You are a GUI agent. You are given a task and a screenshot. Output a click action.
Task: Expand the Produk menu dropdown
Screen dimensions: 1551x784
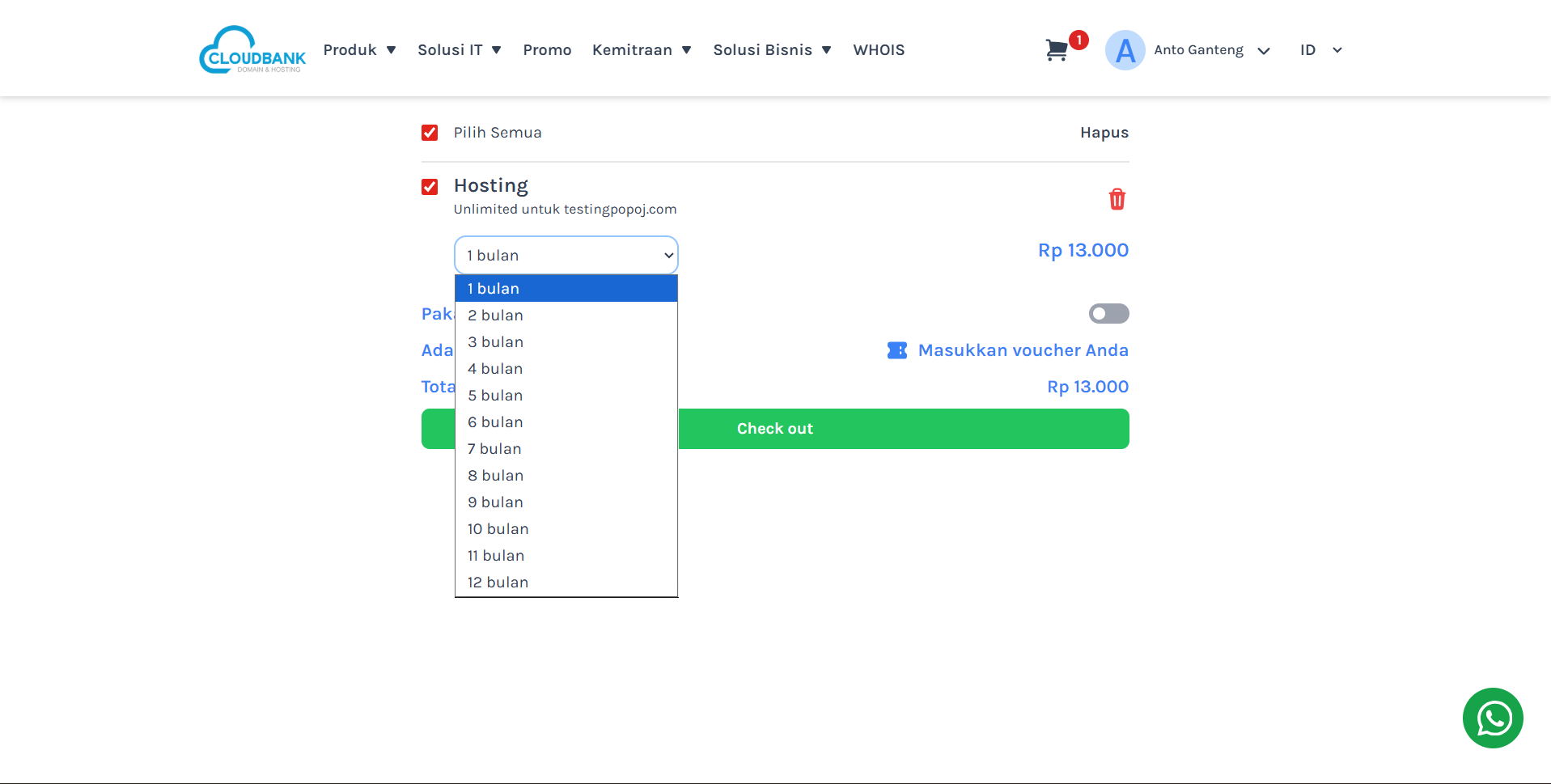[359, 50]
